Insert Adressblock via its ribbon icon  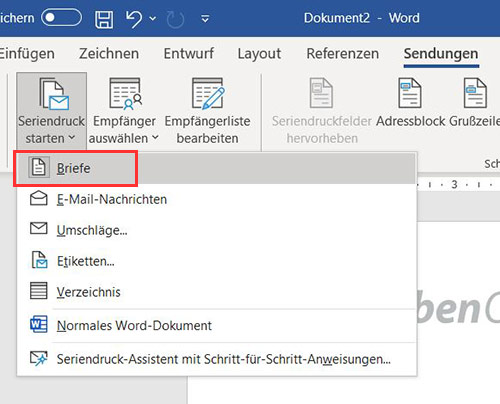[x=410, y=93]
